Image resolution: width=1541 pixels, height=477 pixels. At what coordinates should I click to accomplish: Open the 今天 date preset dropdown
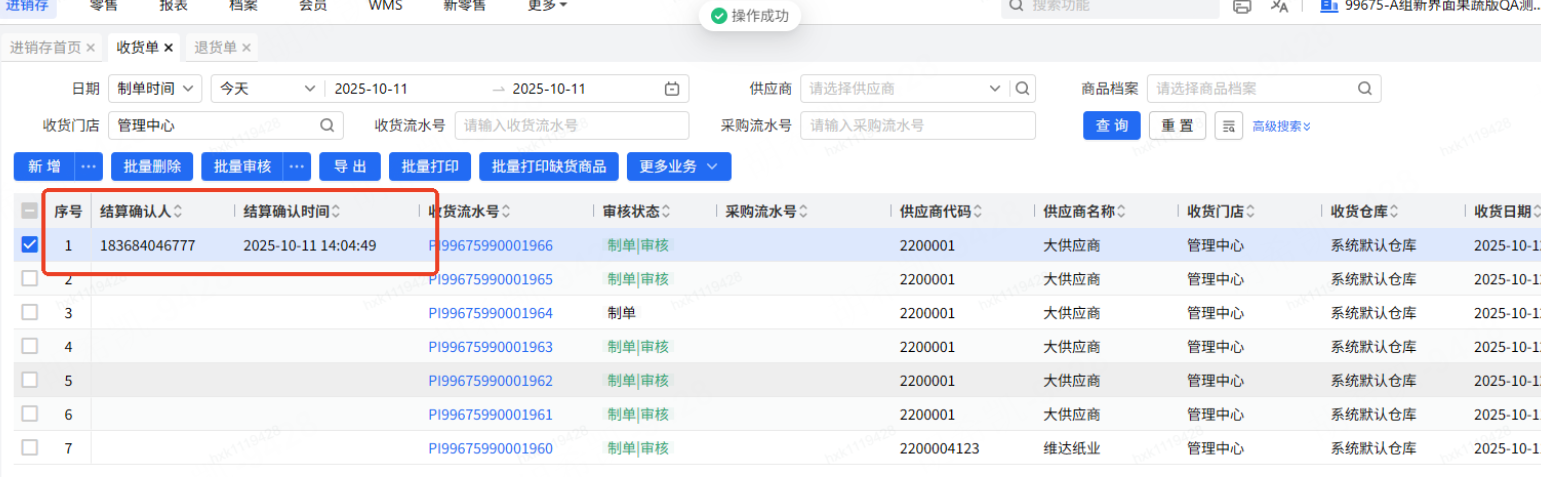pos(267,88)
